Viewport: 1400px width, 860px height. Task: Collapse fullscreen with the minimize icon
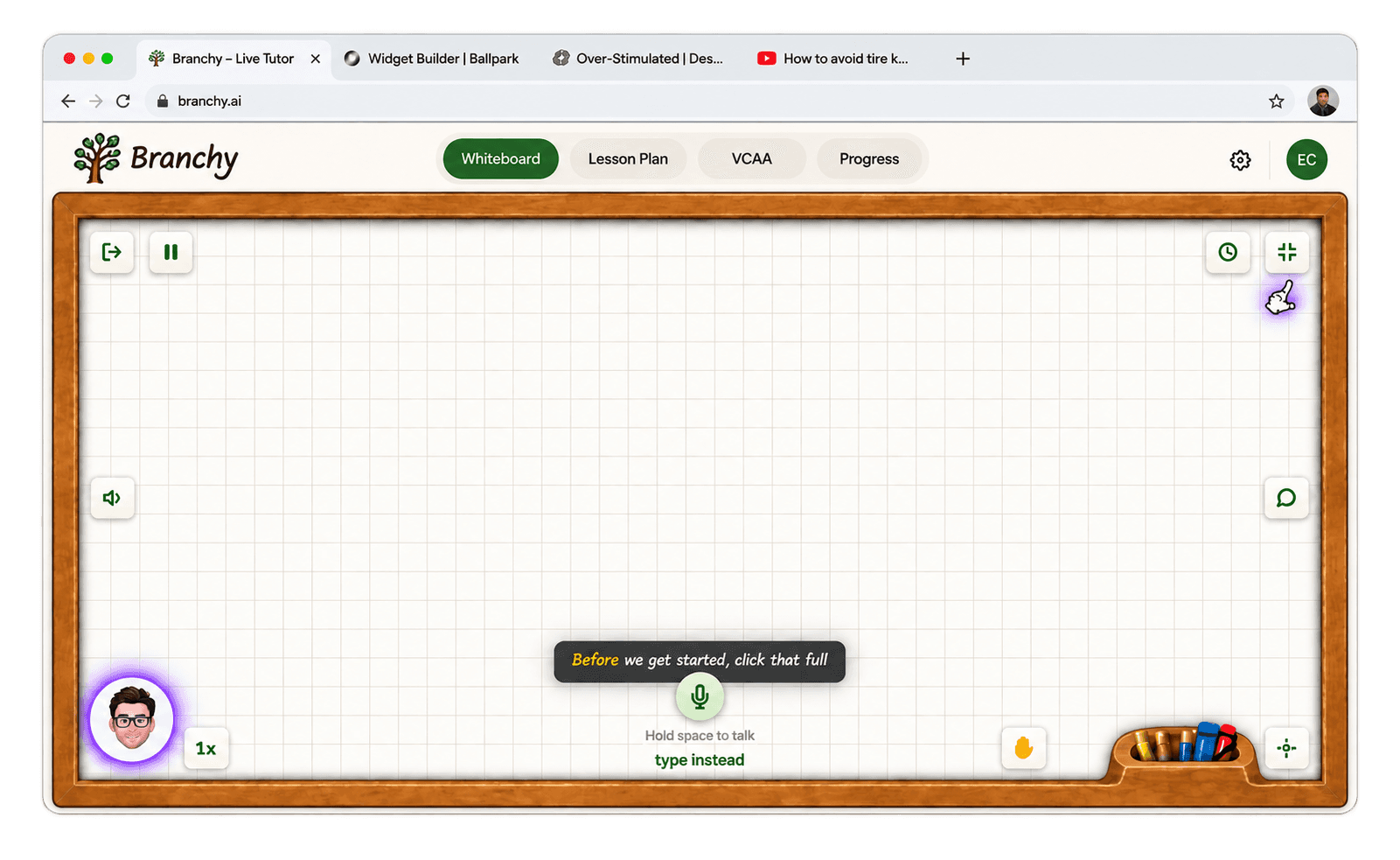point(1286,252)
